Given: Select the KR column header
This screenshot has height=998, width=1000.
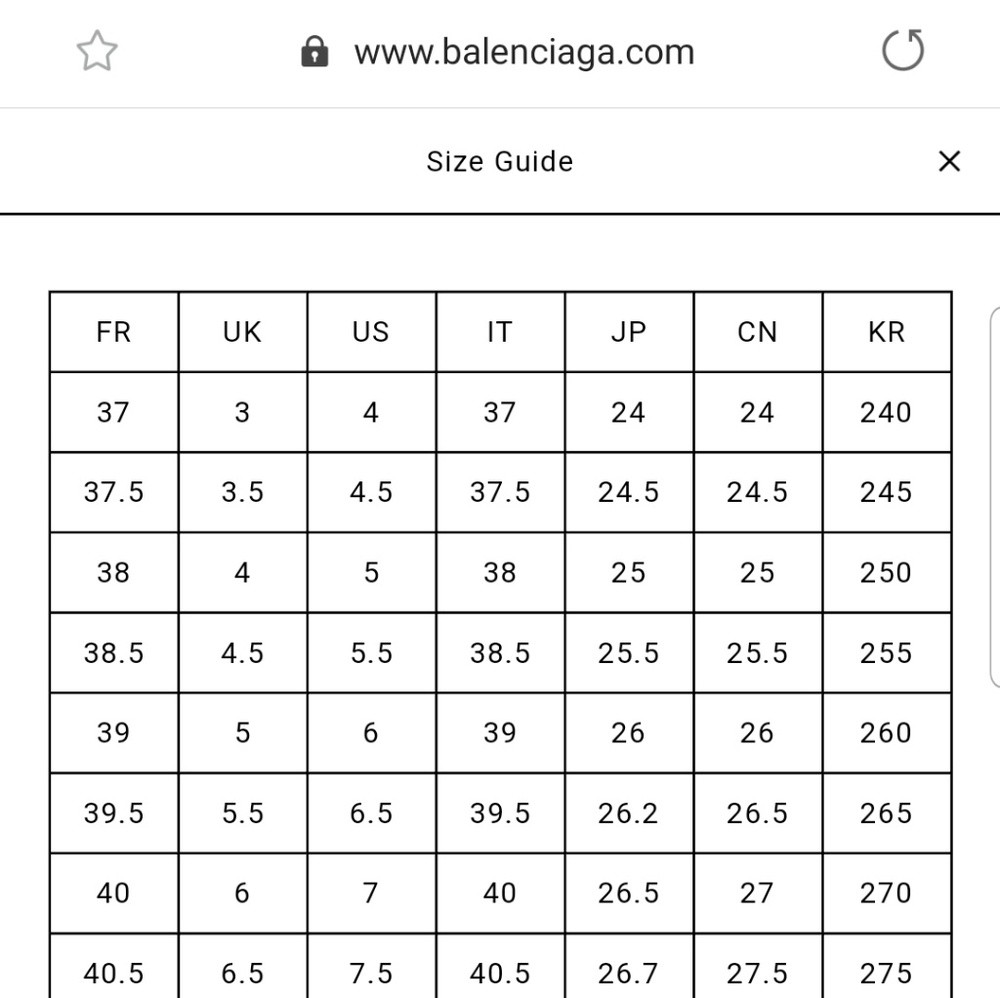Looking at the screenshot, I should [886, 332].
